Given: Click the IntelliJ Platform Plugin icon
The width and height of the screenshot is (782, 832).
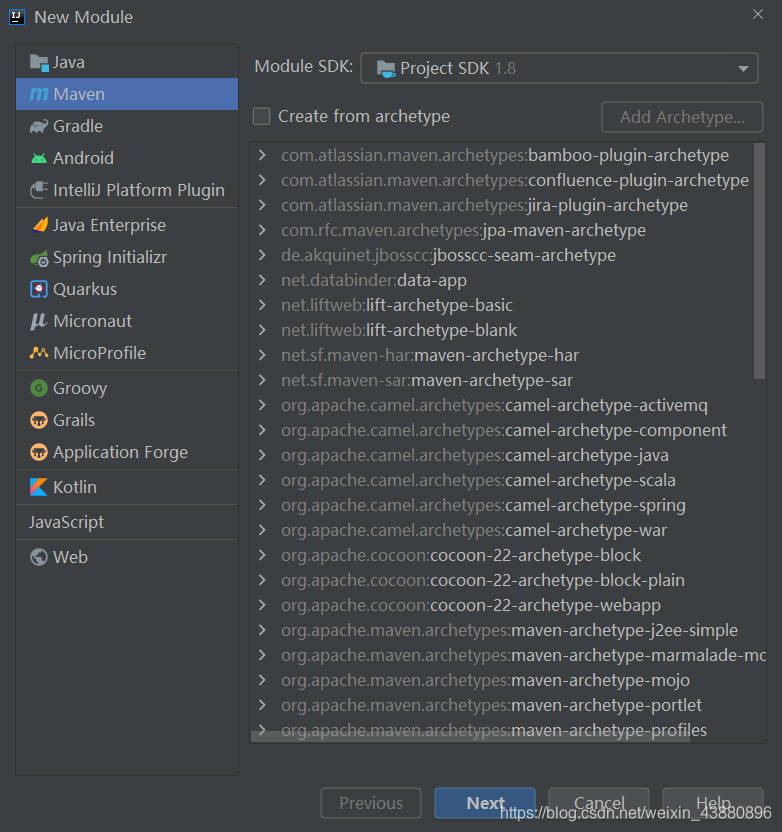Looking at the screenshot, I should point(39,190).
